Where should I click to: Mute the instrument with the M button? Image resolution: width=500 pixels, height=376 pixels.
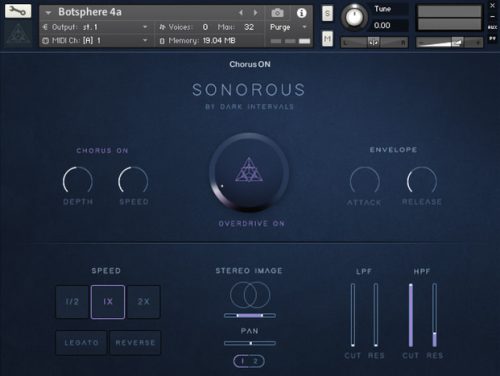click(327, 39)
